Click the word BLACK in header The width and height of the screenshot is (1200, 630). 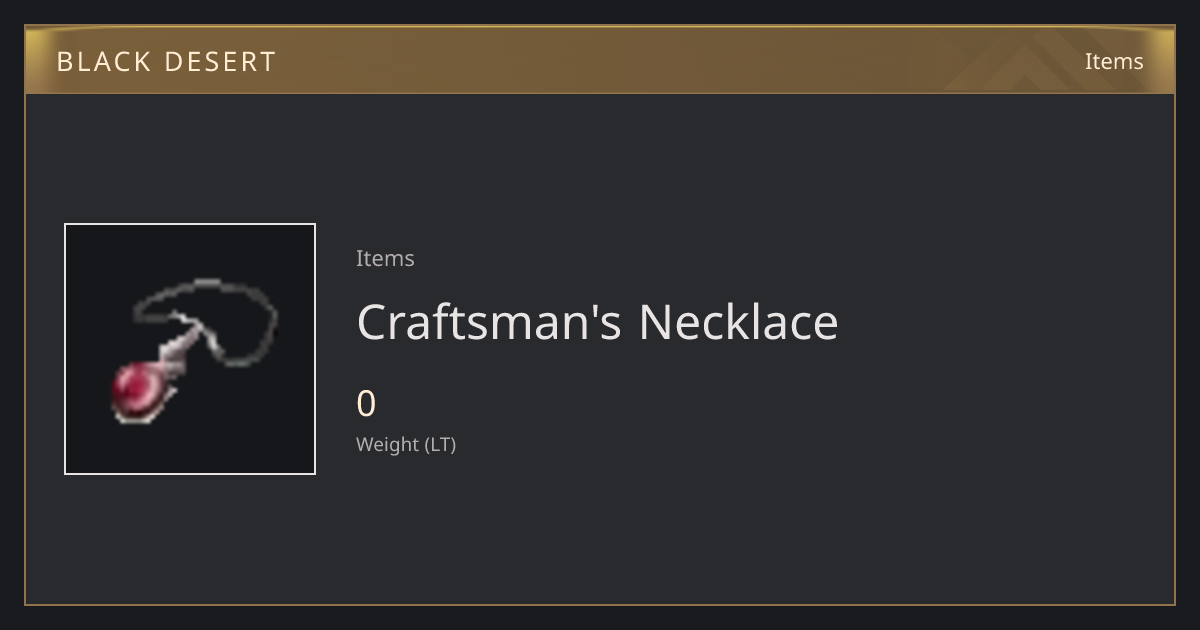102,62
